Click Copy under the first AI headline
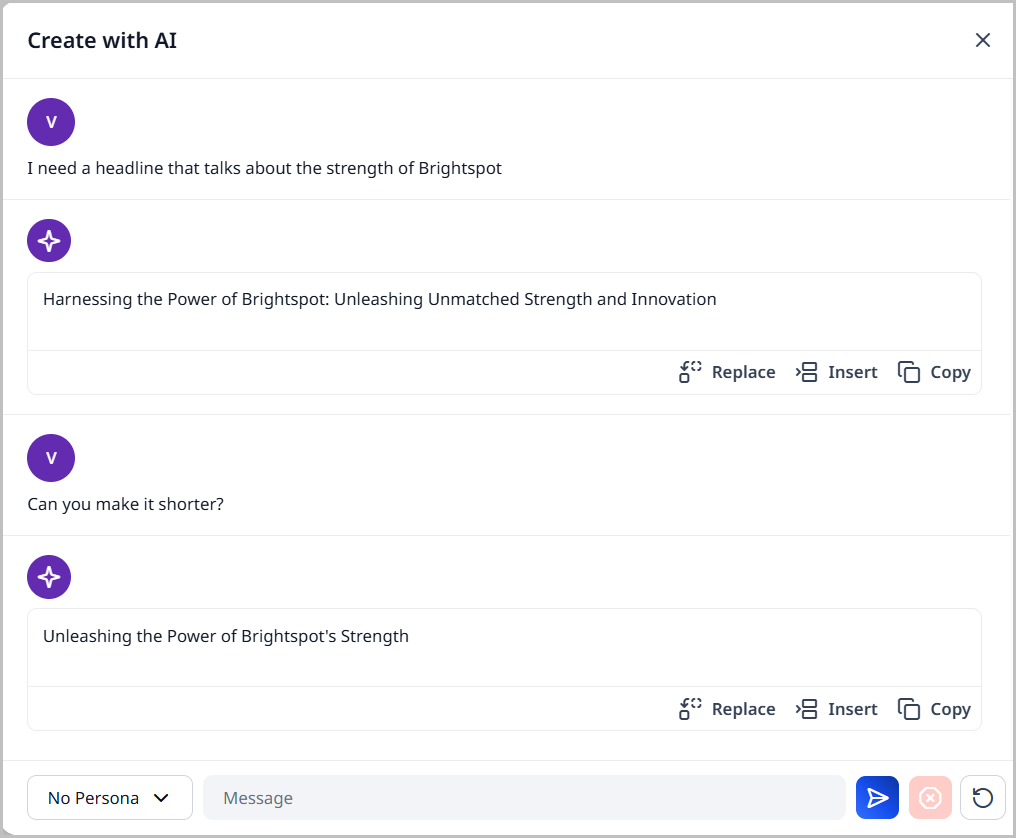The height and width of the screenshot is (838, 1016). (910, 371)
